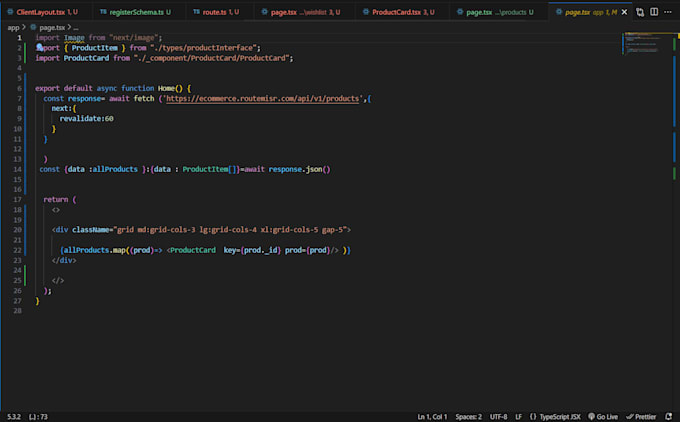Change file encoding UTF-8
This screenshot has width=680, height=422.
pos(498,417)
